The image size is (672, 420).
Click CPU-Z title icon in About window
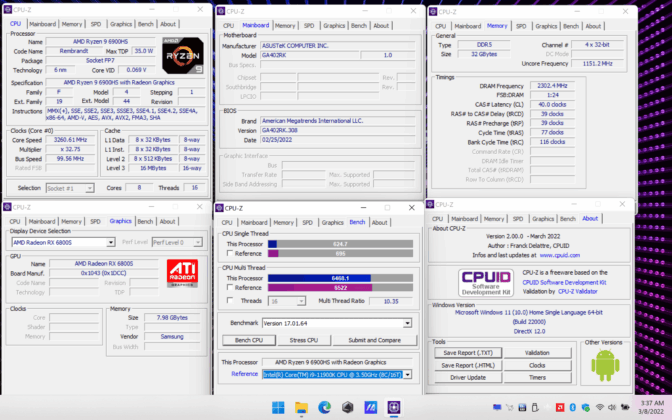[430, 204]
